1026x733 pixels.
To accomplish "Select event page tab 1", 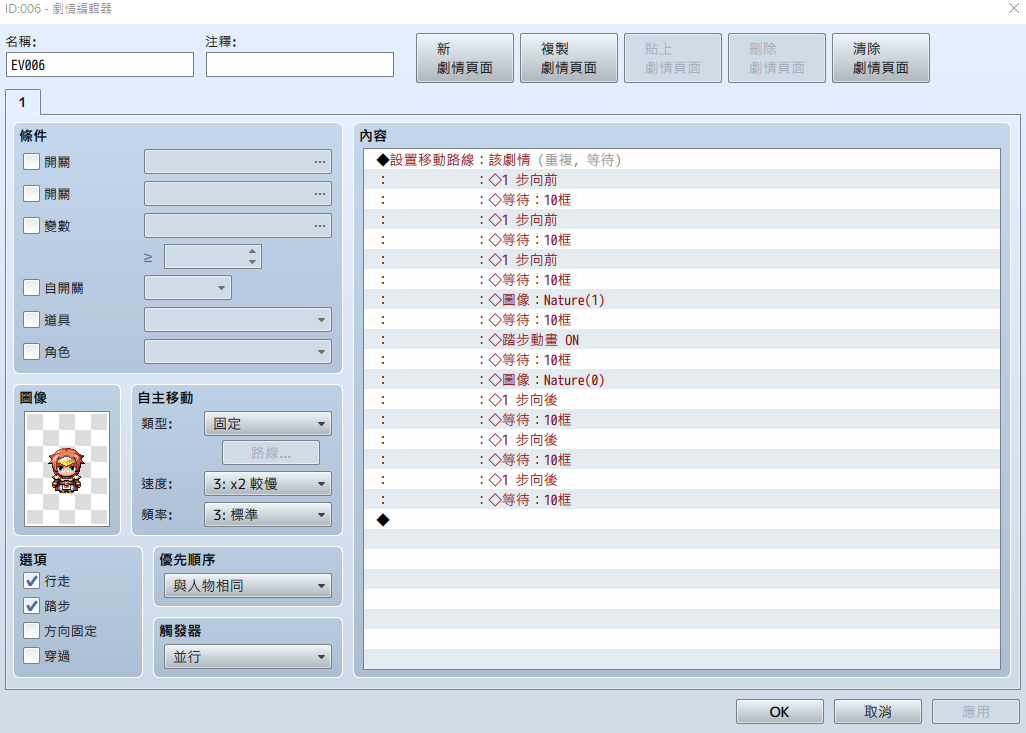I will click(23, 103).
